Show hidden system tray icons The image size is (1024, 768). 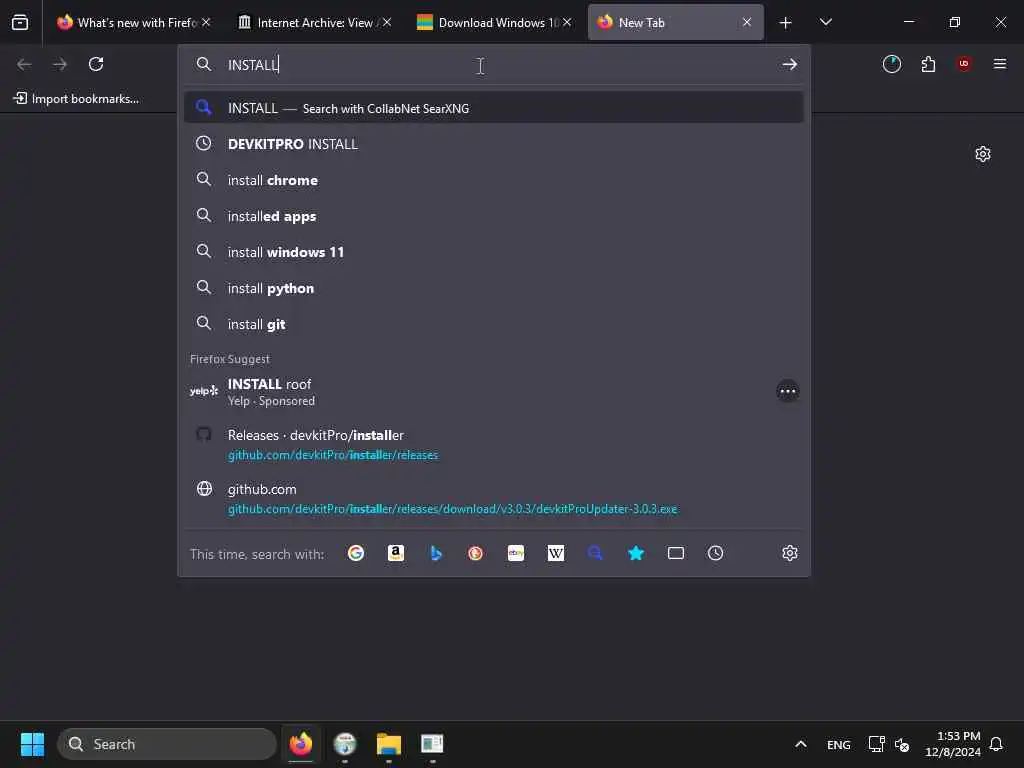(801, 744)
